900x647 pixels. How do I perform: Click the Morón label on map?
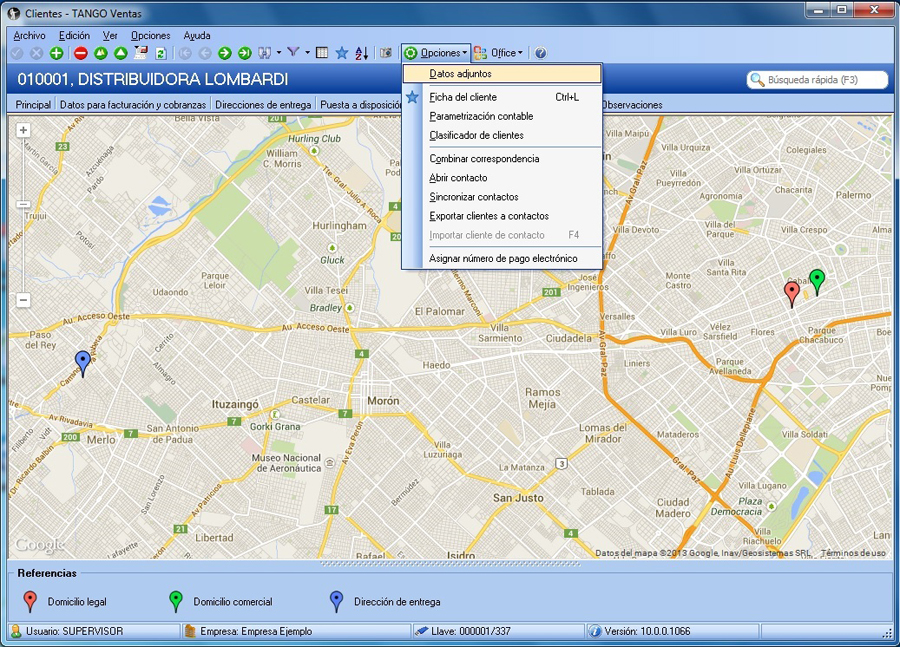click(383, 401)
